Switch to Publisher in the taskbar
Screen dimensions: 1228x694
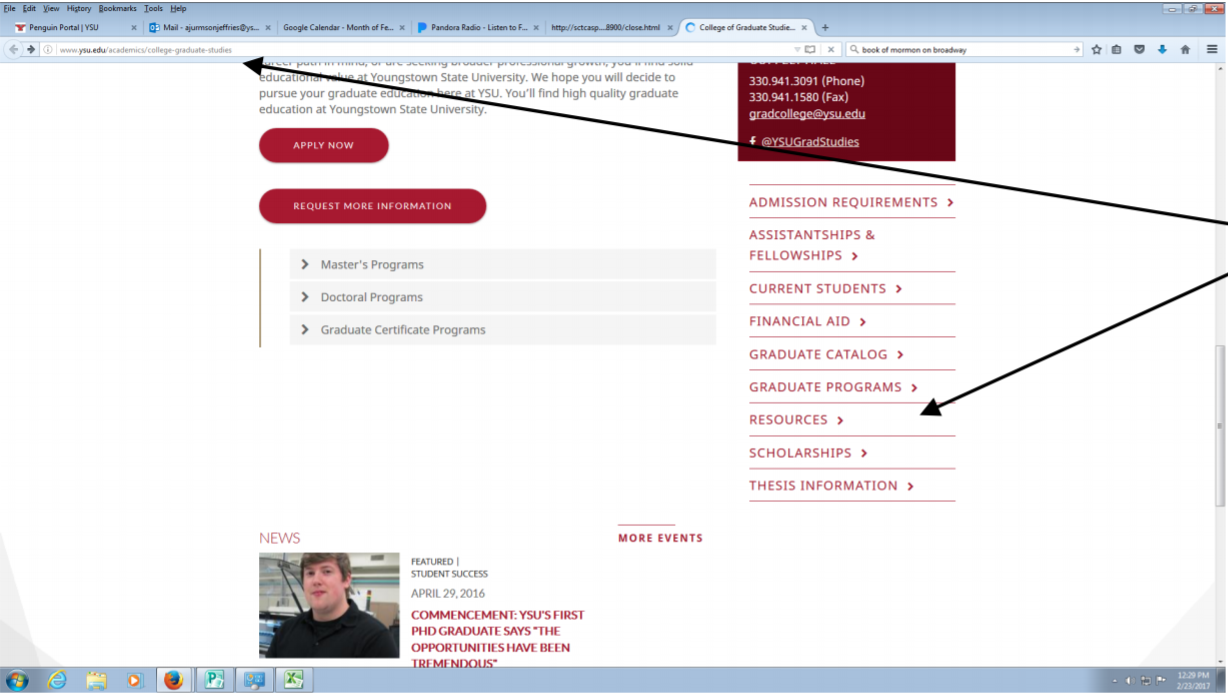pyautogui.click(x=213, y=681)
